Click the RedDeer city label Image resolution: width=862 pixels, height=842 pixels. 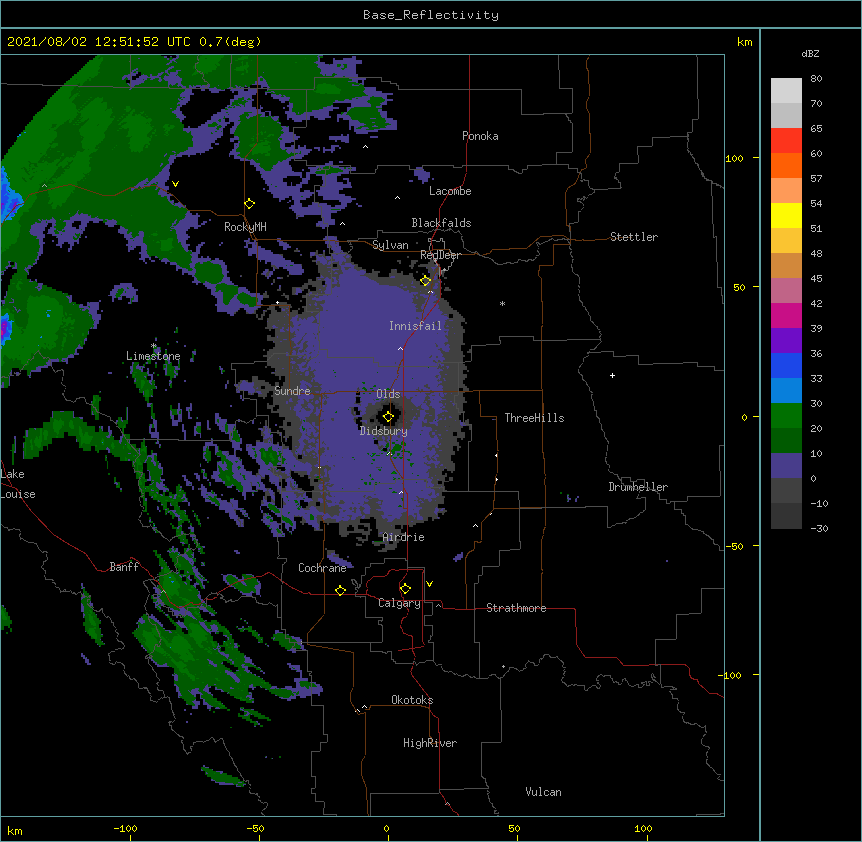pyautogui.click(x=440, y=255)
